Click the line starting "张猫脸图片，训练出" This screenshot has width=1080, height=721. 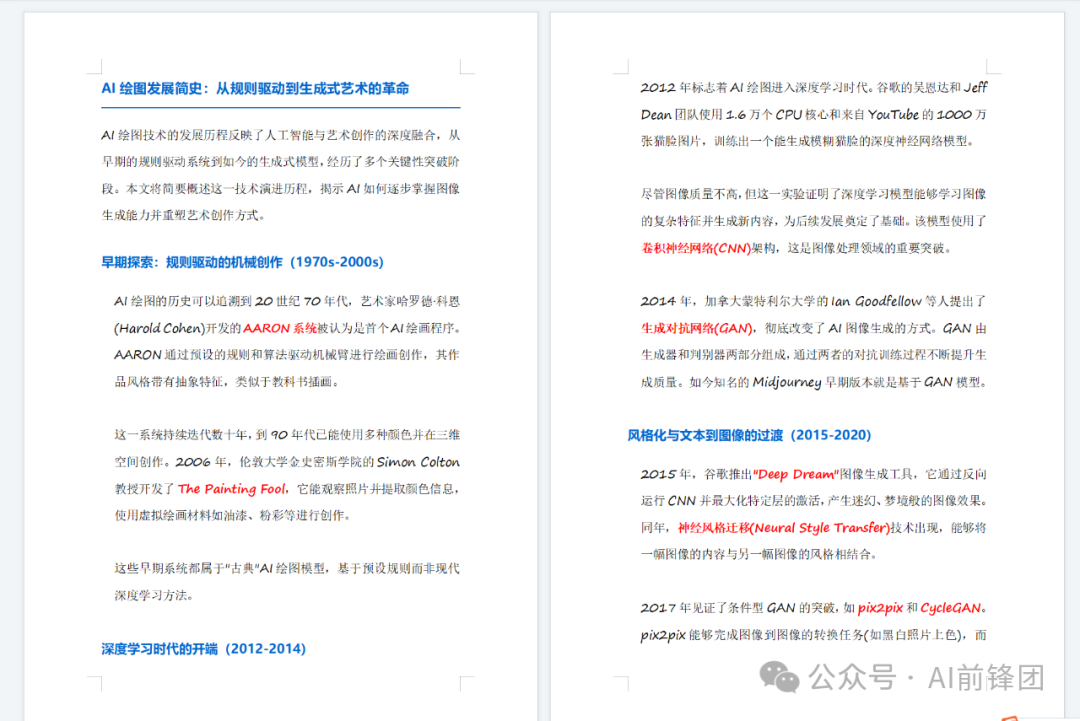[808, 142]
